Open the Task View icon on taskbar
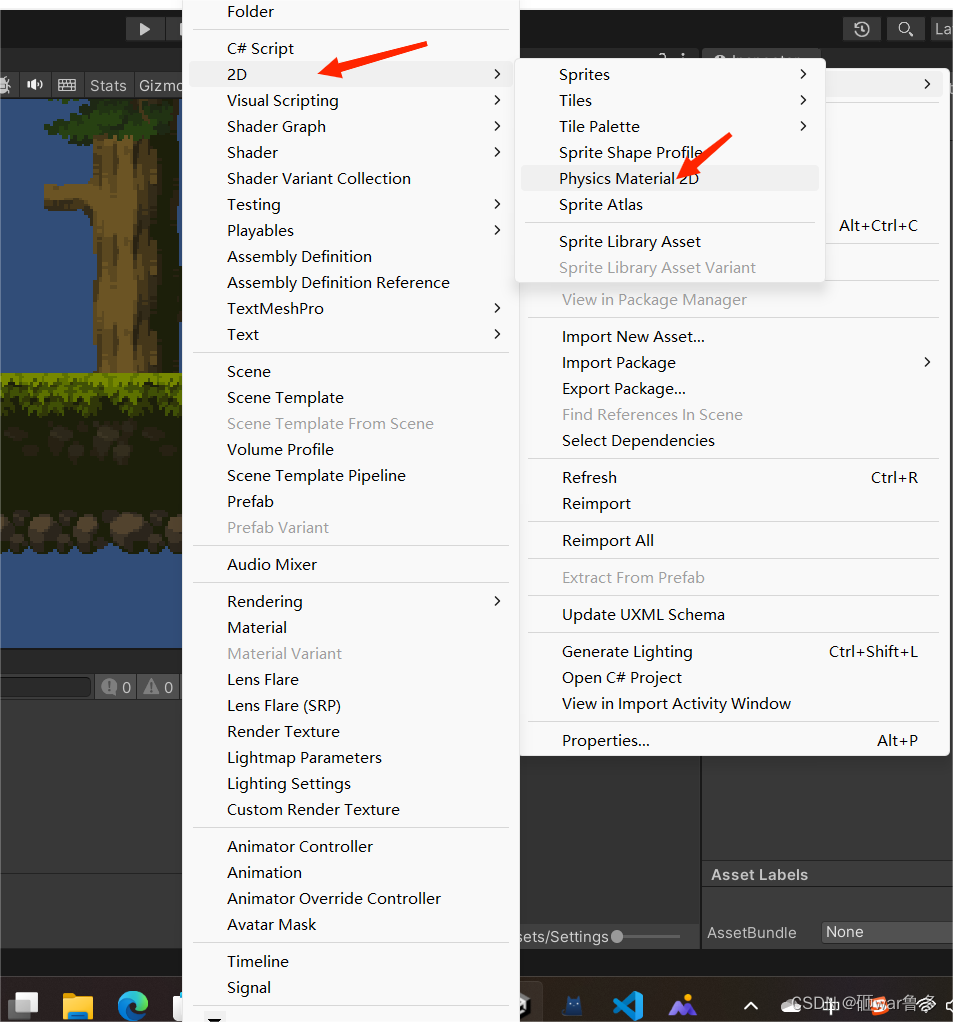This screenshot has width=953, height=1022. [x=24, y=1006]
